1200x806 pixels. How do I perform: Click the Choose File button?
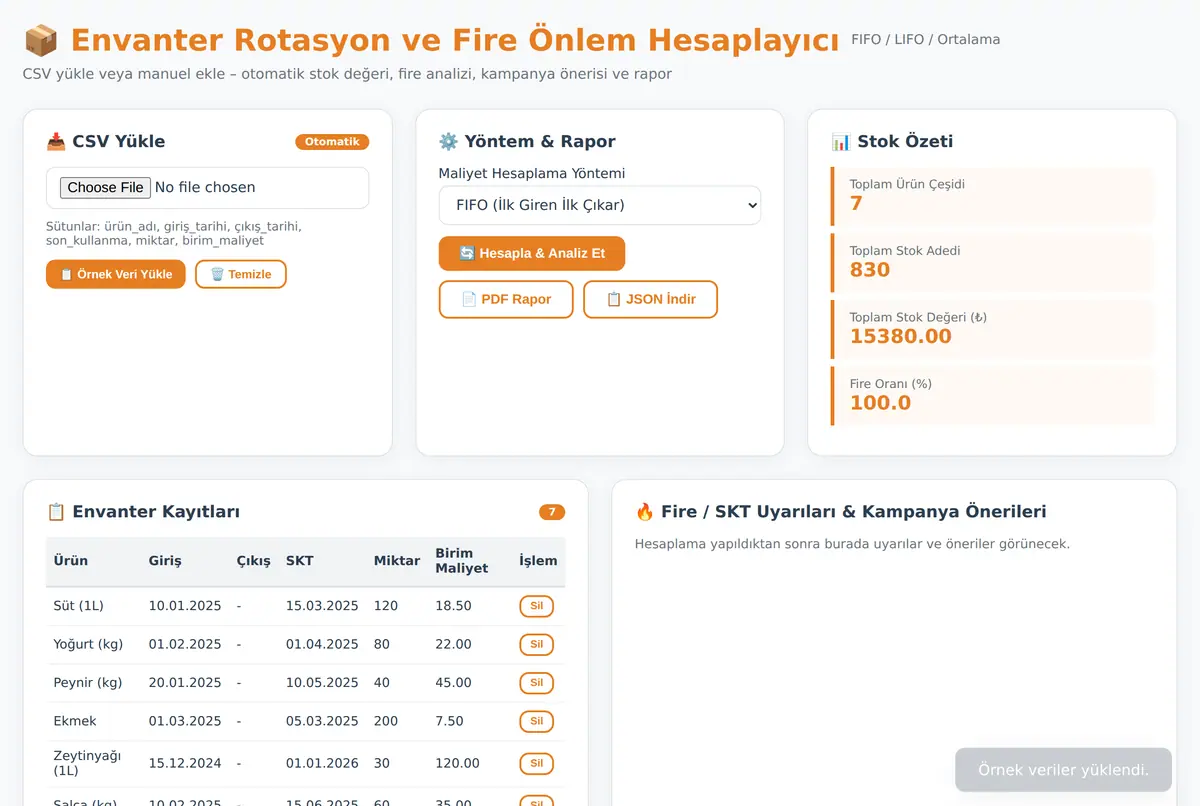[105, 187]
